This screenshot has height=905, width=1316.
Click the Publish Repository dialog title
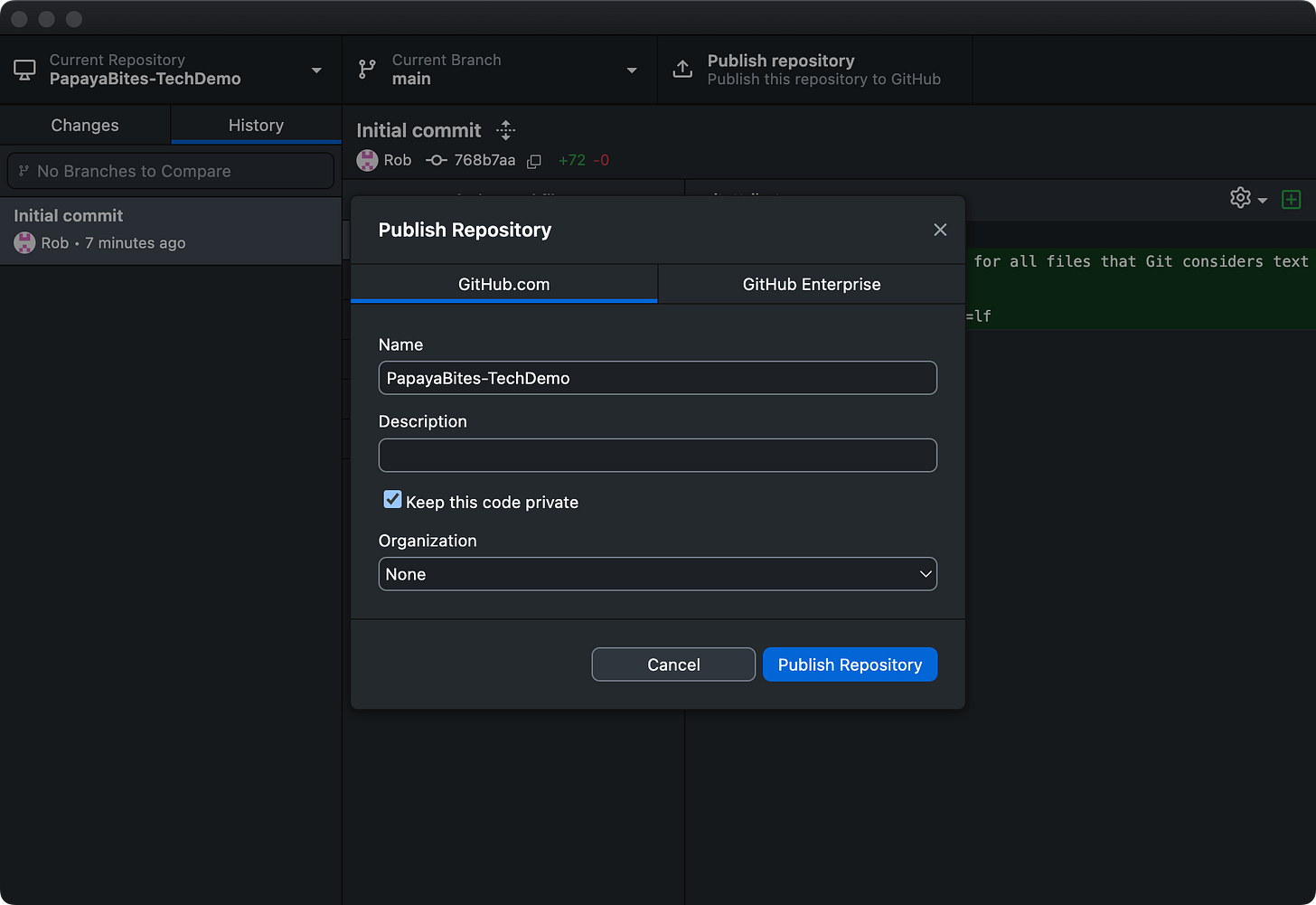[x=465, y=230]
